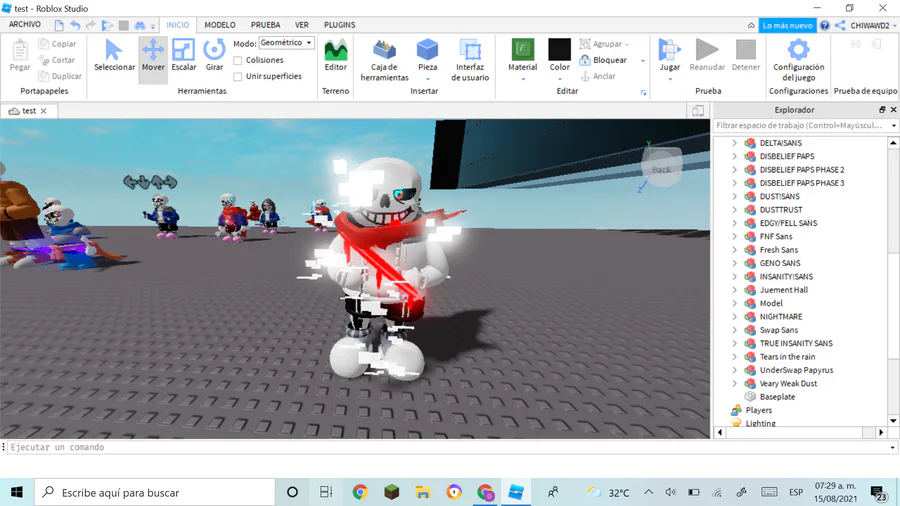Select the Juement Hall model
The image size is (900, 506).
click(x=783, y=290)
